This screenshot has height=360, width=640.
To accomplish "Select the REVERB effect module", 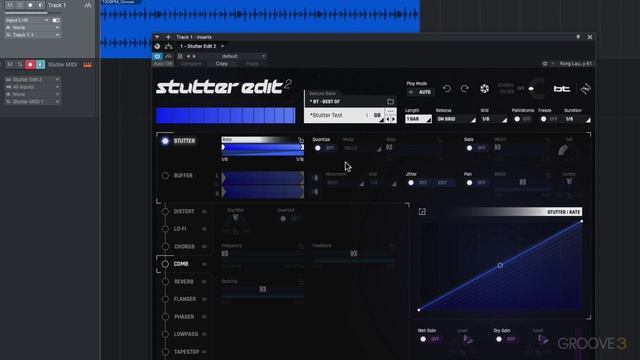I will 184,282.
